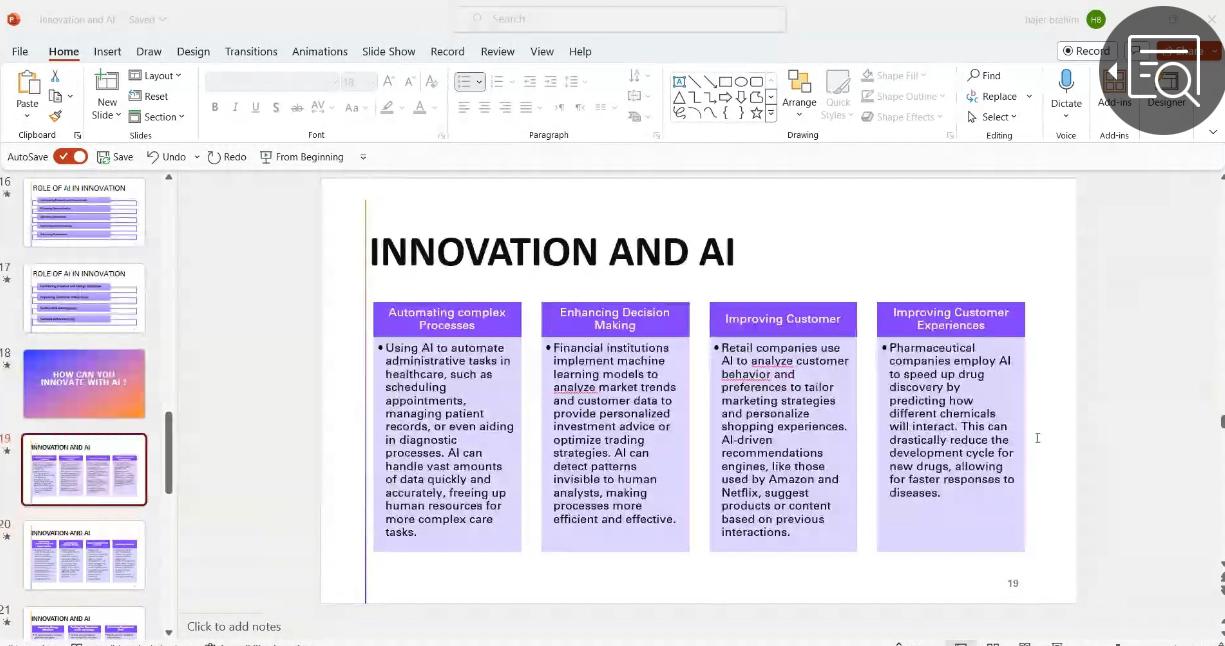Click the New Slide icon
Viewport: 1225px width, 646px height.
point(106,82)
